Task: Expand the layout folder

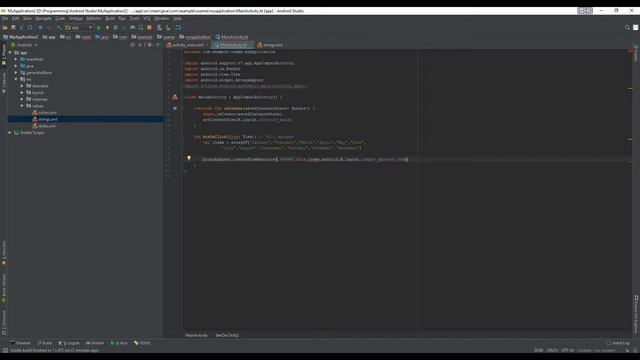Action: coord(22,93)
